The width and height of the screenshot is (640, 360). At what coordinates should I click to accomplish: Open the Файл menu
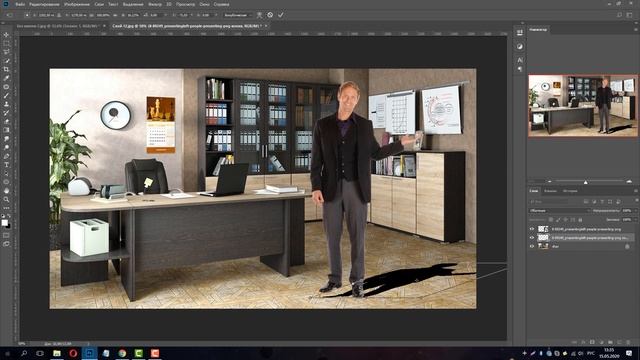pos(20,4)
